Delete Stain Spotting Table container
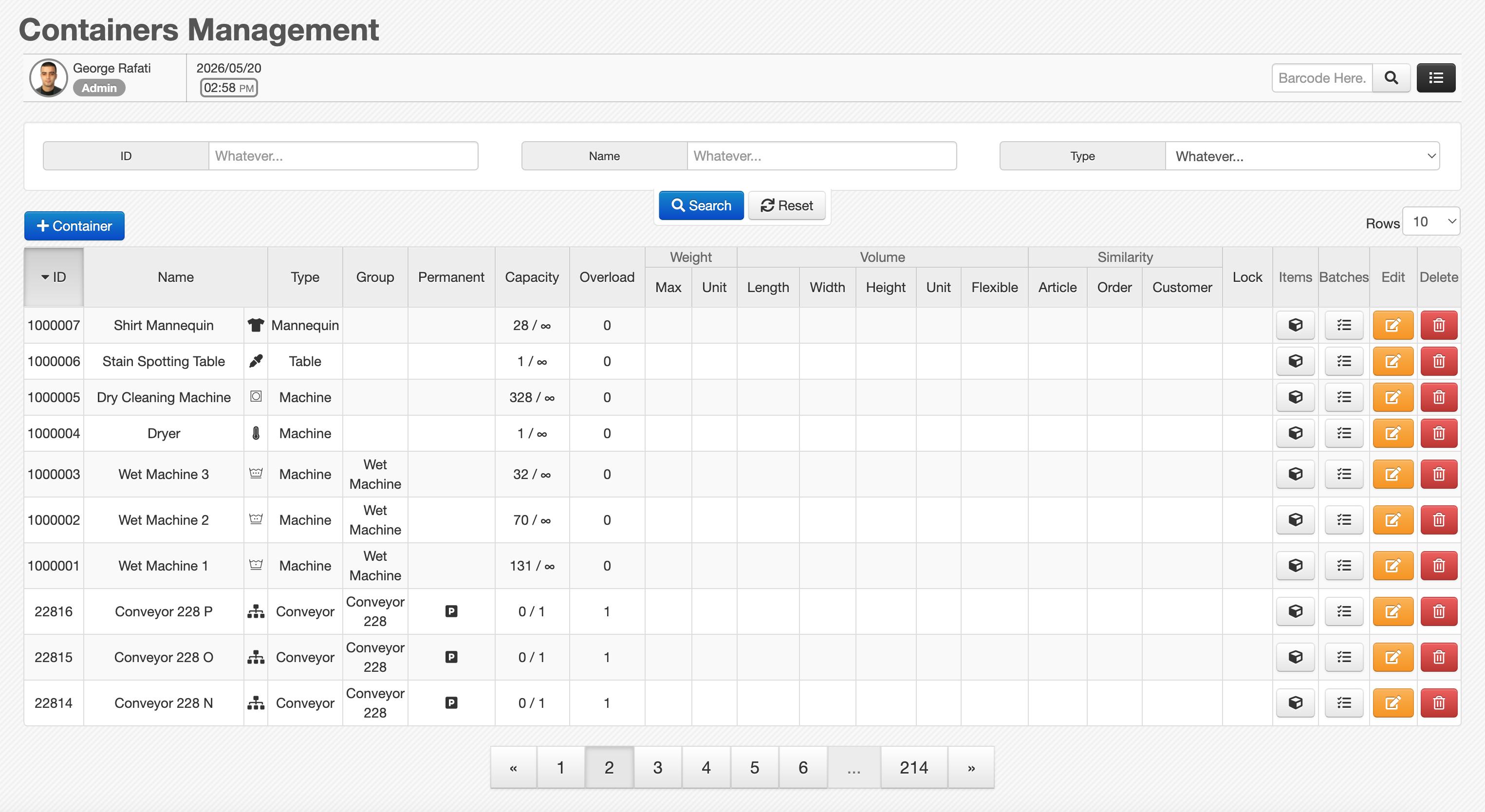The width and height of the screenshot is (1485, 812). click(x=1439, y=361)
